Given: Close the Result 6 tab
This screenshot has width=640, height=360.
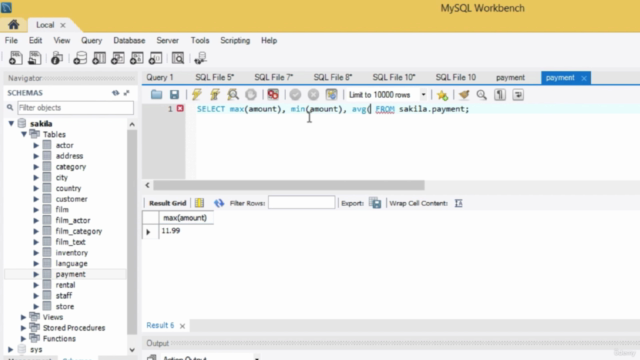Looking at the screenshot, I should 182,326.
